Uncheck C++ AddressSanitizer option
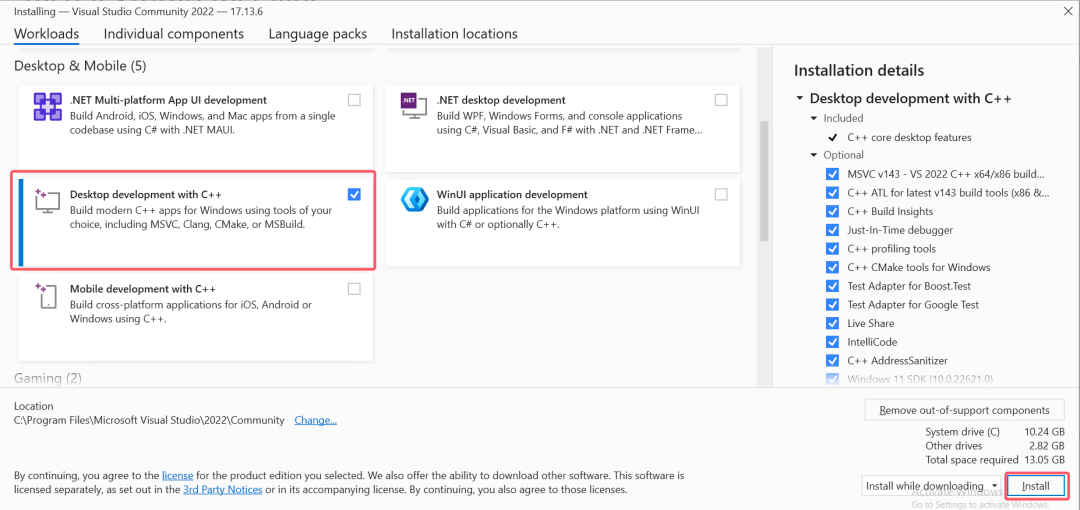 tap(832, 360)
